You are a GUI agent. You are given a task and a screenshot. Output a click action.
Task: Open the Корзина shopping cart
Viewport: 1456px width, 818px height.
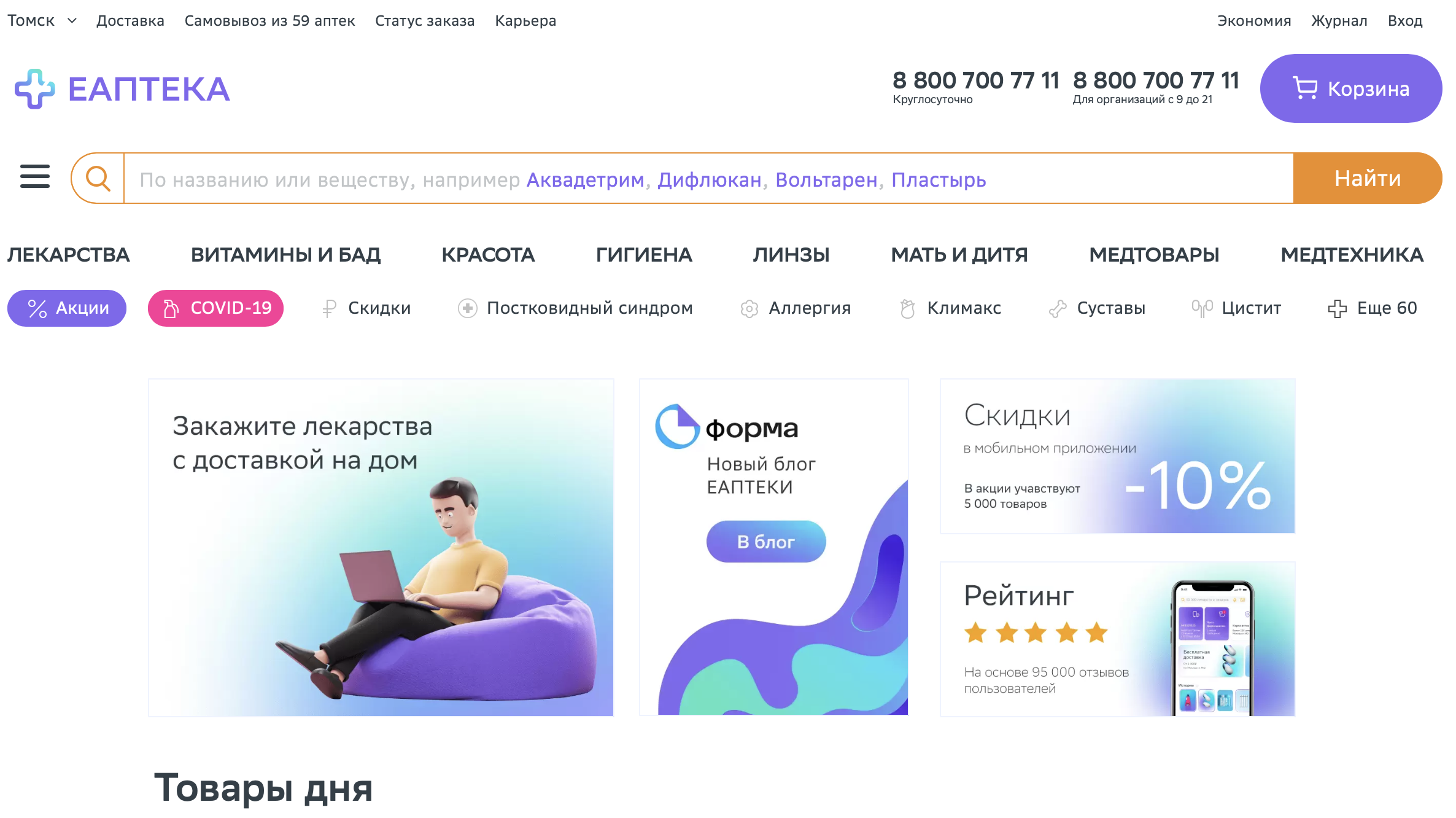(x=1351, y=88)
